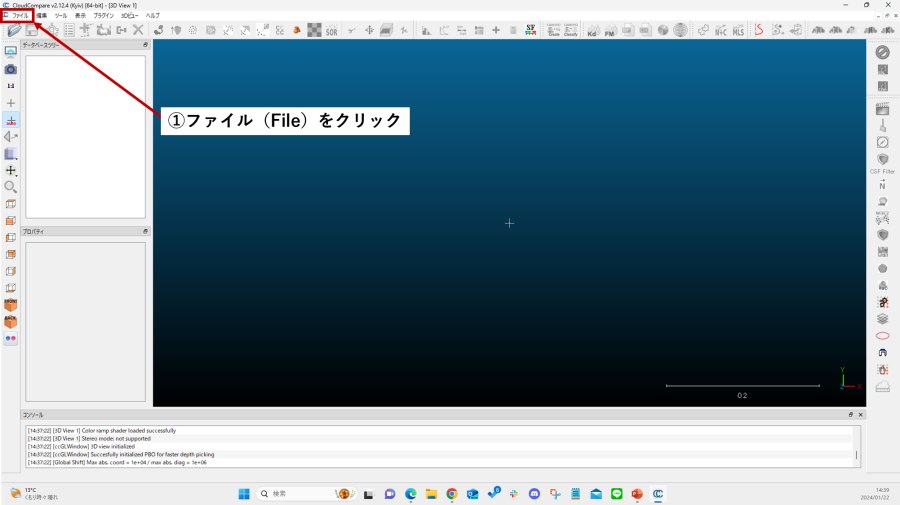This screenshot has height=505, width=900.
Task: Close the コンソール panel
Action: [x=860, y=414]
